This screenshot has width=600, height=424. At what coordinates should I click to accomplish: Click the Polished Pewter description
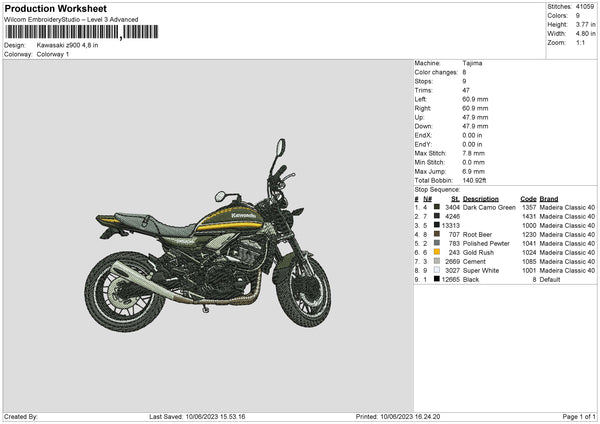pos(486,243)
